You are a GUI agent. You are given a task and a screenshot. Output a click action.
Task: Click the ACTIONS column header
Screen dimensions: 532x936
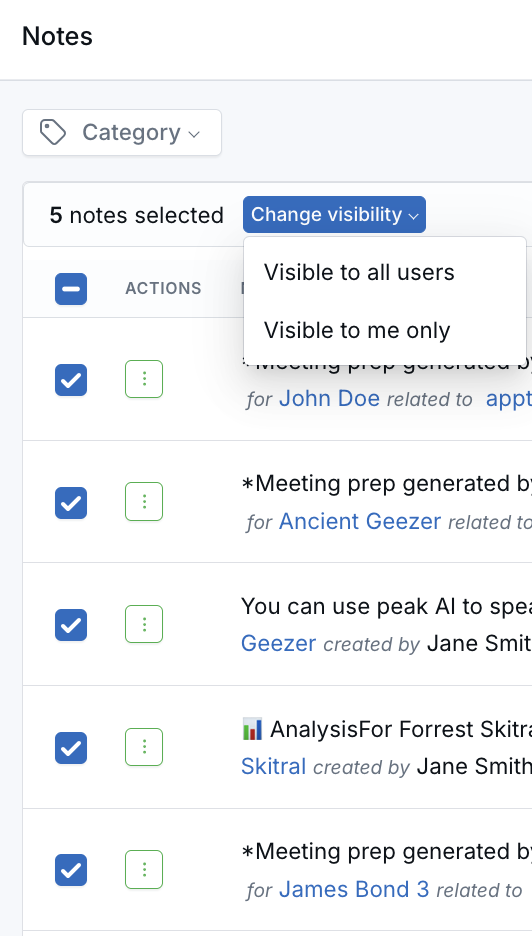coord(163,289)
